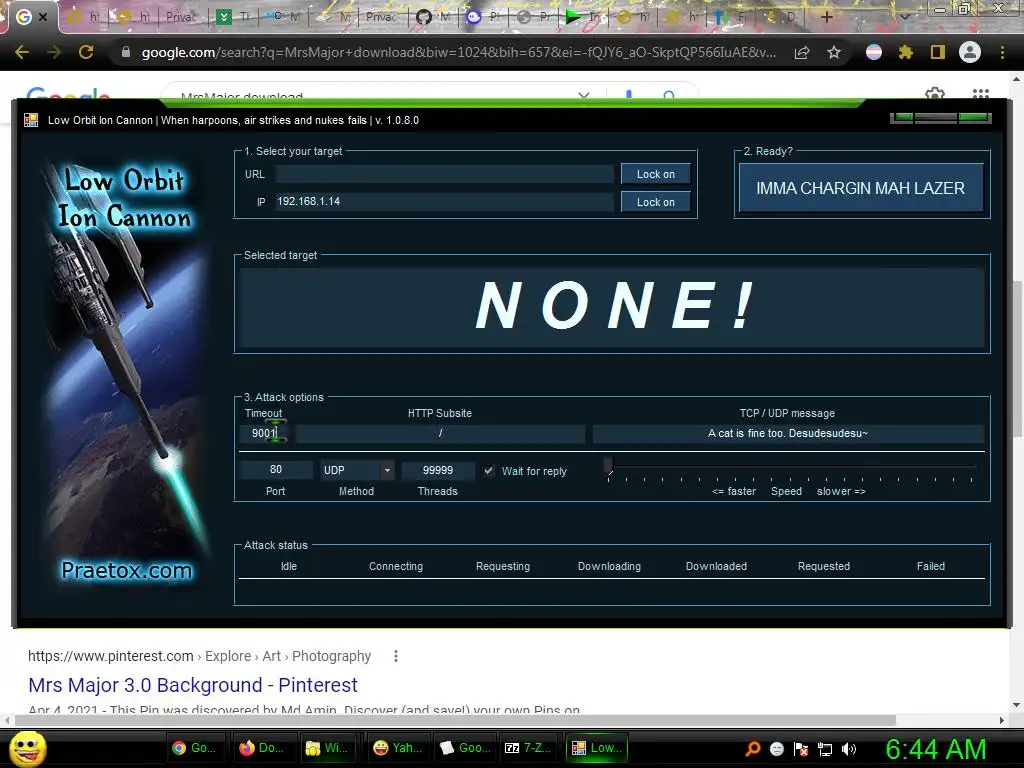Click the Chrome address bar URL

click(x=458, y=52)
